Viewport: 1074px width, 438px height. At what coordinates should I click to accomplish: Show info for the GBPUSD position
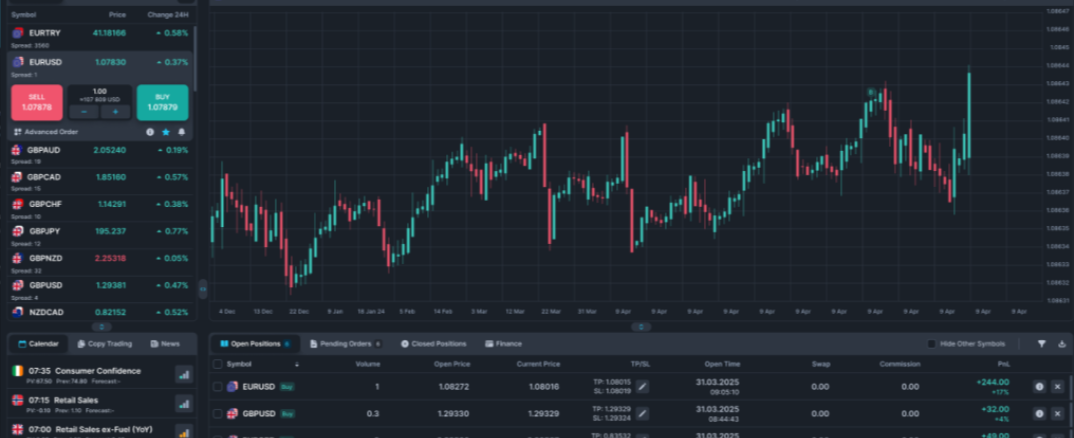click(x=1039, y=413)
